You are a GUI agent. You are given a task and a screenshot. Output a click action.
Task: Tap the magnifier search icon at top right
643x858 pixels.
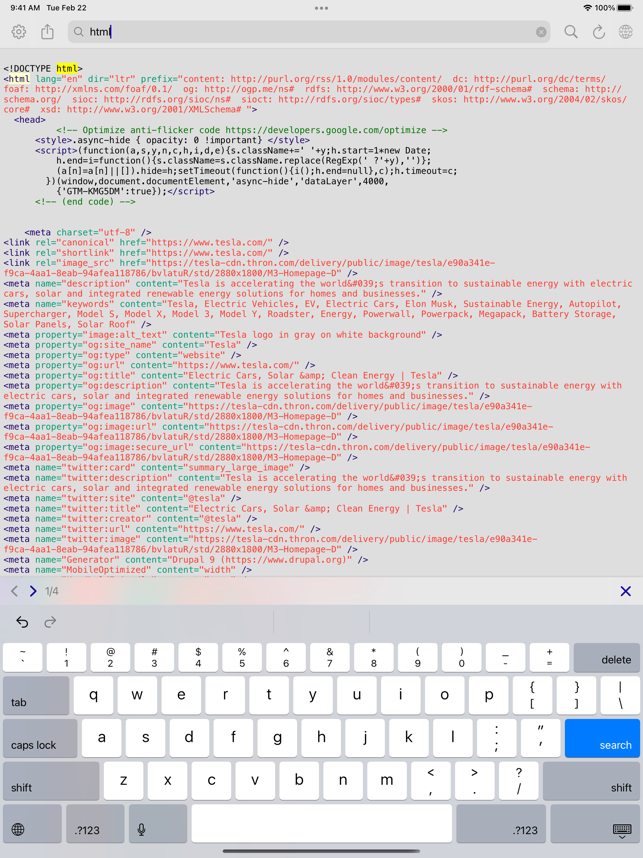[x=571, y=32]
